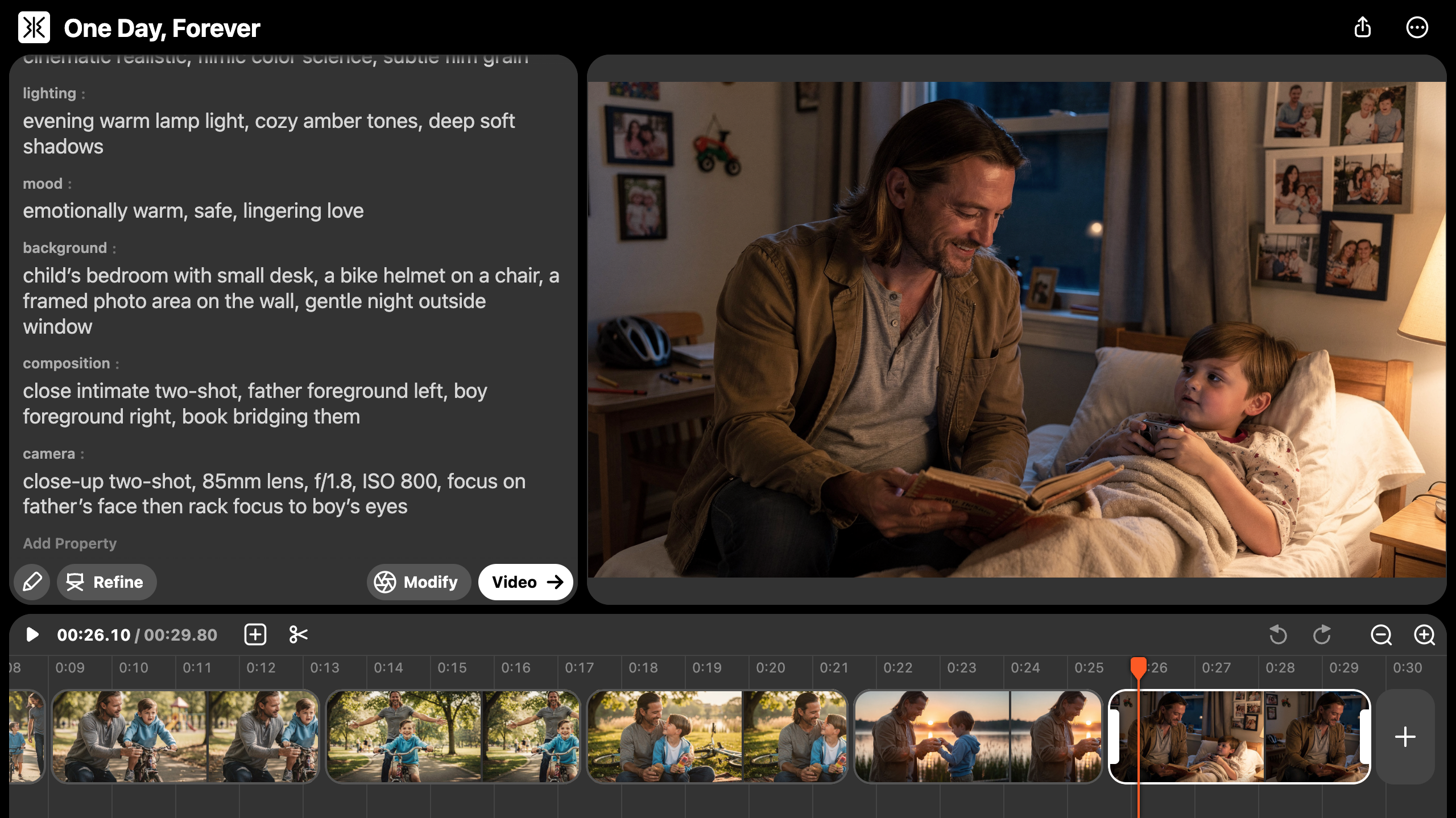This screenshot has height=818, width=1456.
Task: Select the sunset lake clip thumbnail
Action: (x=978, y=736)
